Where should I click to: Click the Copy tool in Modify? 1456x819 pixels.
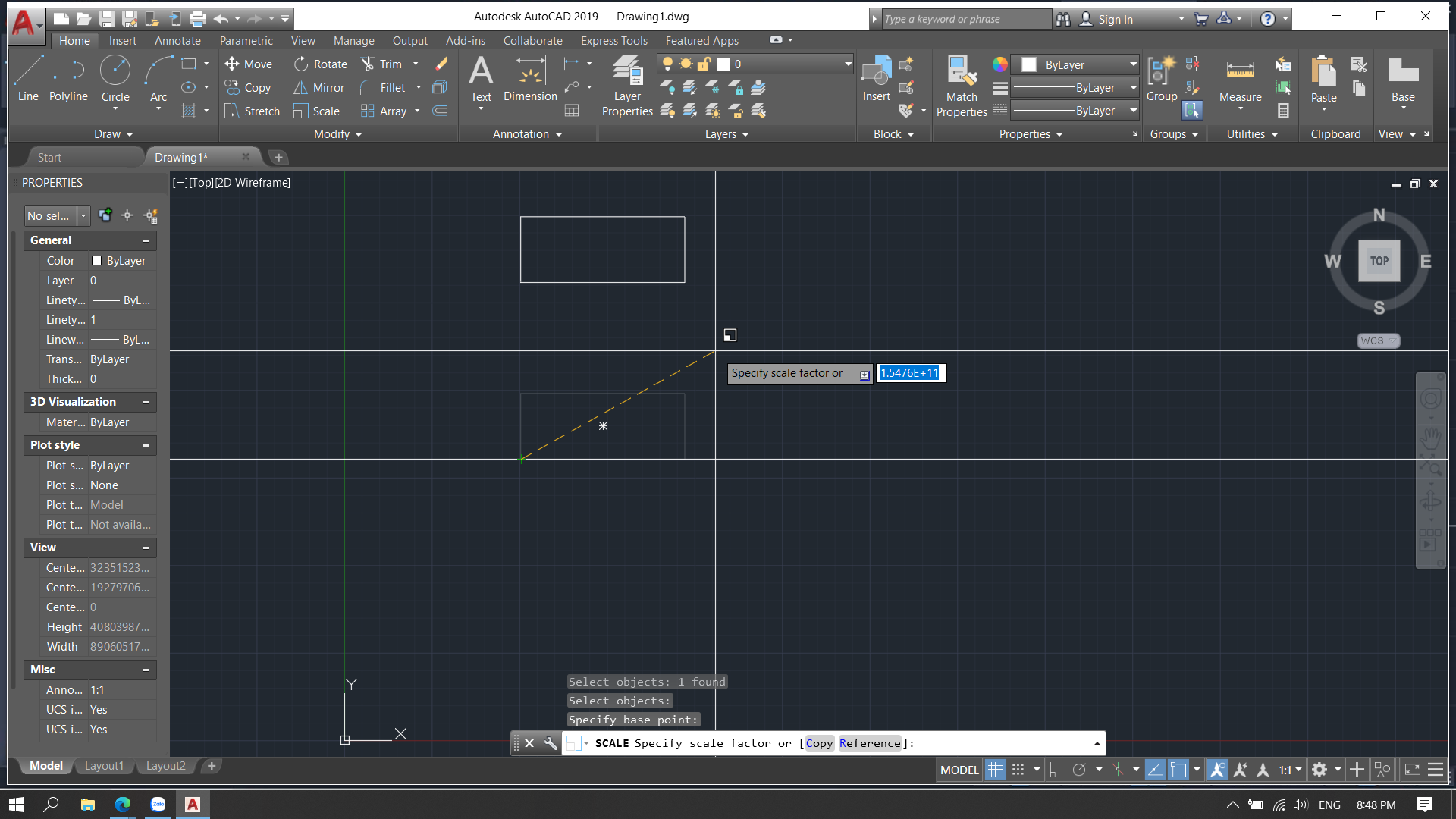click(x=249, y=88)
